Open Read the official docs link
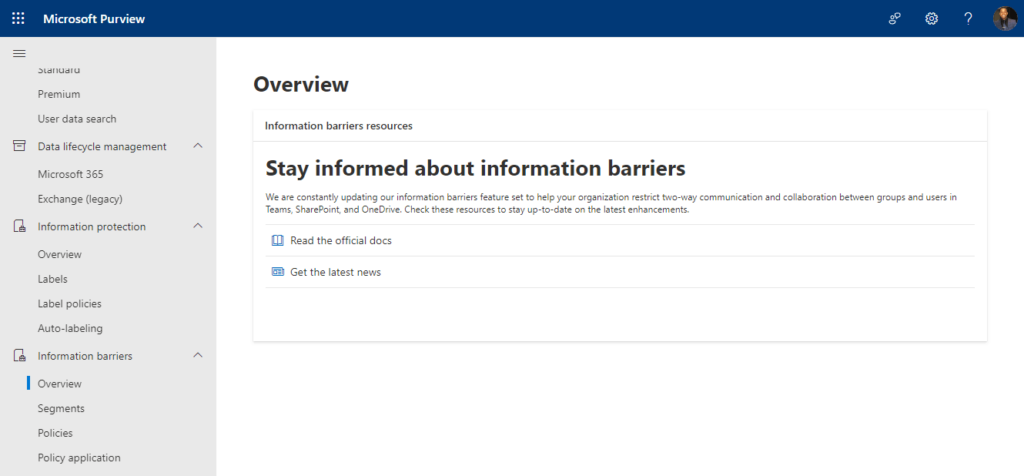Screen dimensions: 1024x476 [x=341, y=240]
